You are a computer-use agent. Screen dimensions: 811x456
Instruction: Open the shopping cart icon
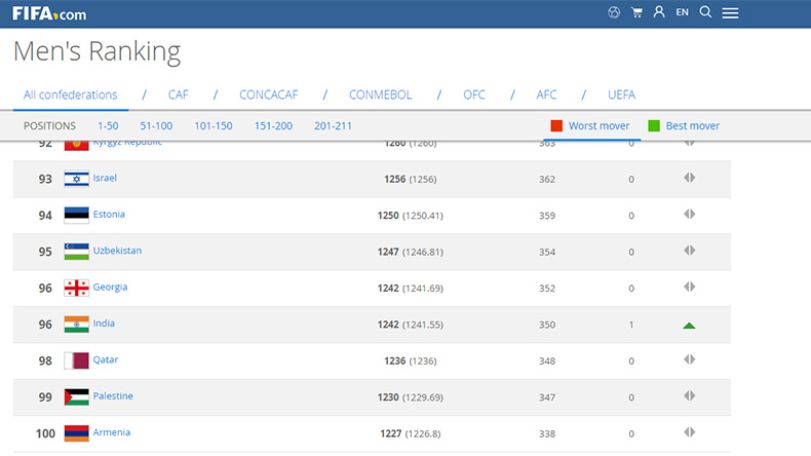tap(637, 12)
